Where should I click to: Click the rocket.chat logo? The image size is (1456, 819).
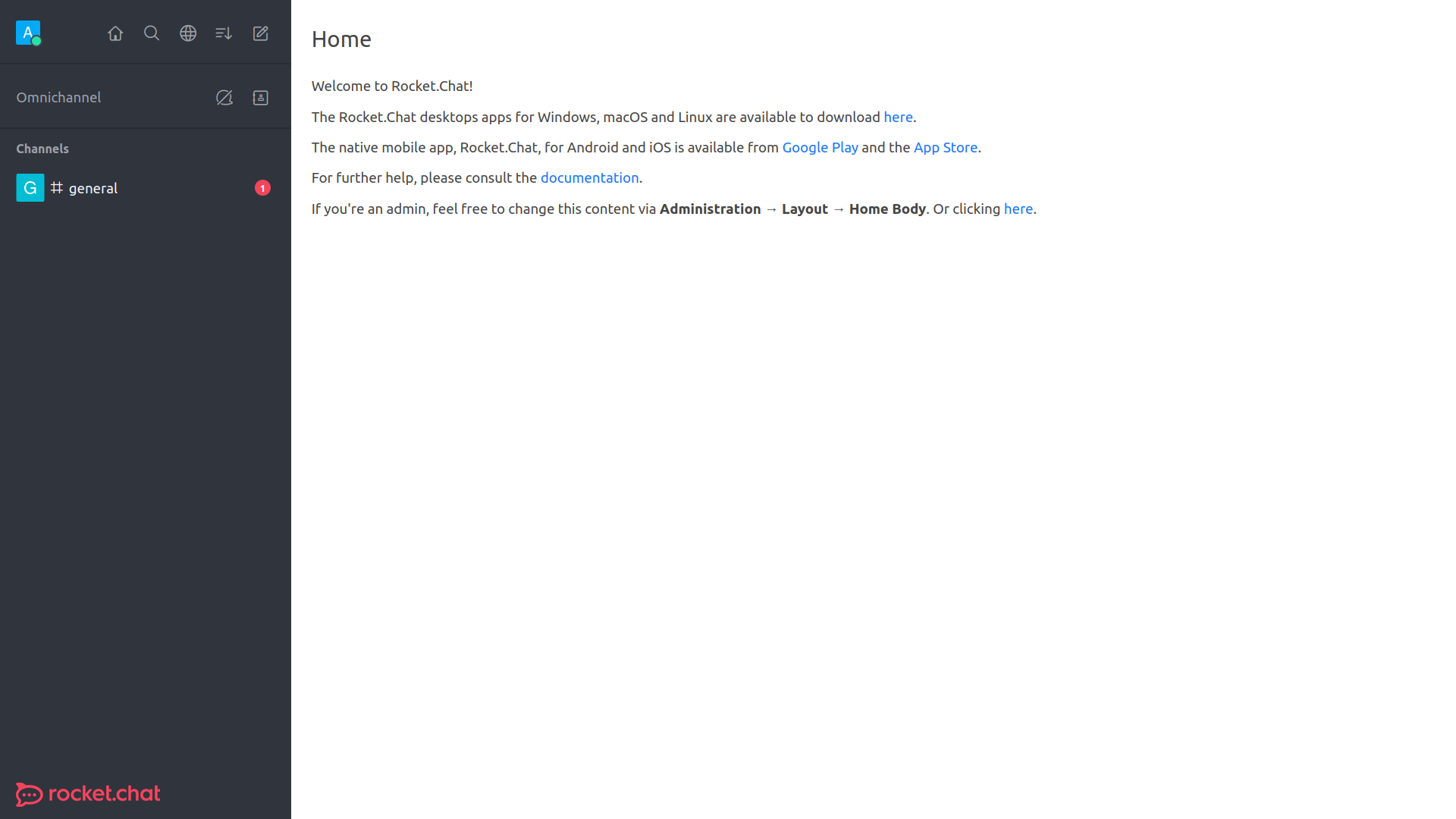87,793
